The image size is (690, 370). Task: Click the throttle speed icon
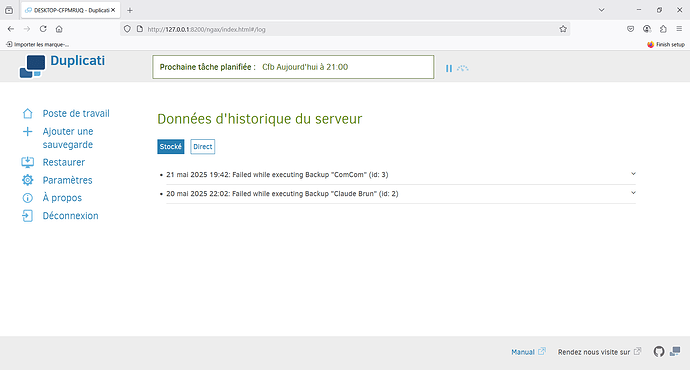pyautogui.click(x=462, y=68)
